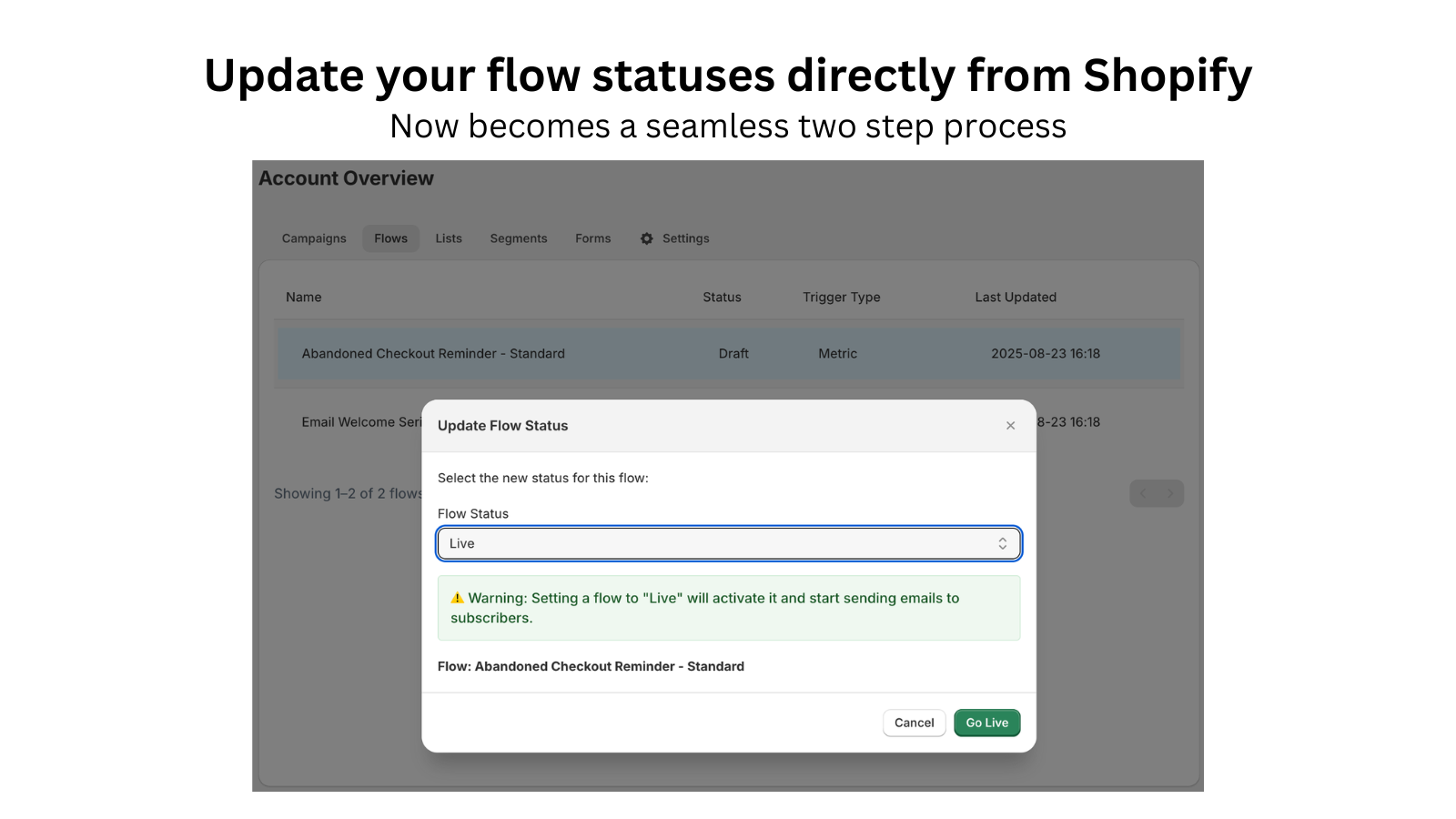Image resolution: width=1456 pixels, height=819 pixels.
Task: Open the Forms tab
Action: (x=592, y=238)
